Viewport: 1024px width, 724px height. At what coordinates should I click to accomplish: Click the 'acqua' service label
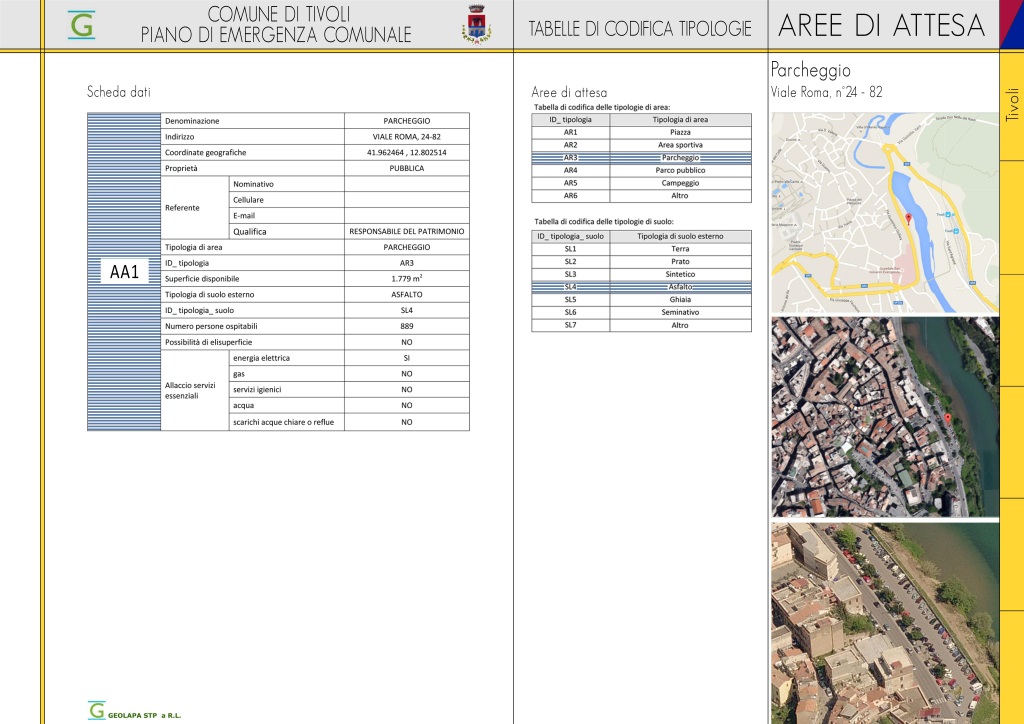[244, 405]
